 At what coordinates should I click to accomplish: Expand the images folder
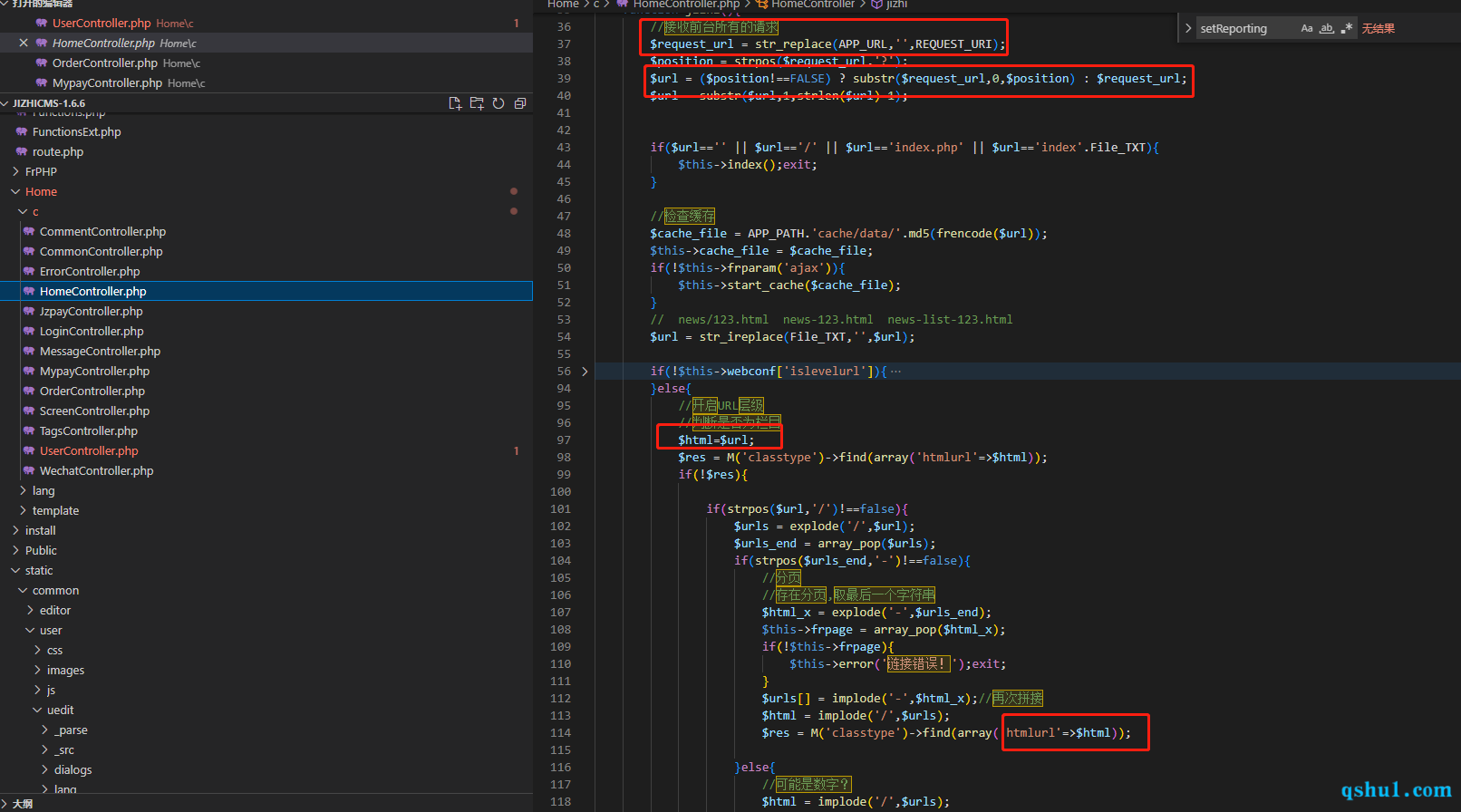(x=38, y=670)
